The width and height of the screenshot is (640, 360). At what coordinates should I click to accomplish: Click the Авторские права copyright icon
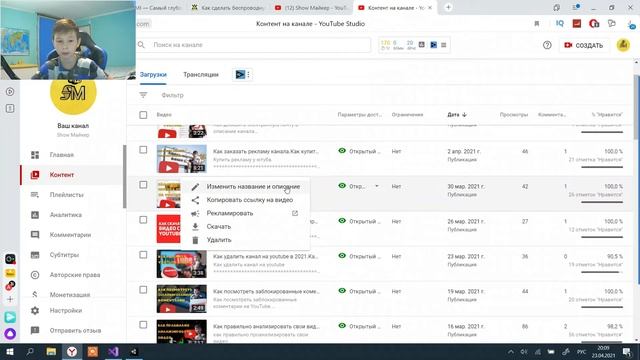click(35, 275)
